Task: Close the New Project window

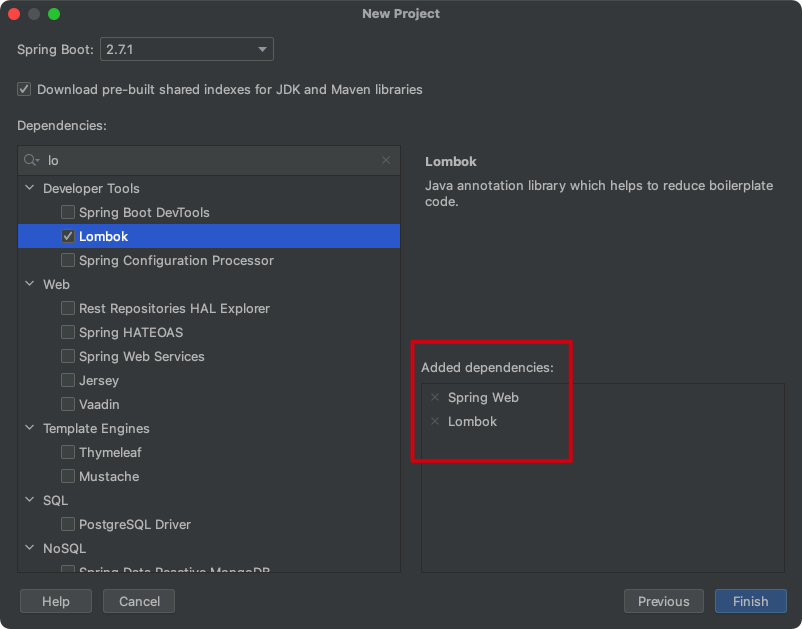Action: (14, 14)
